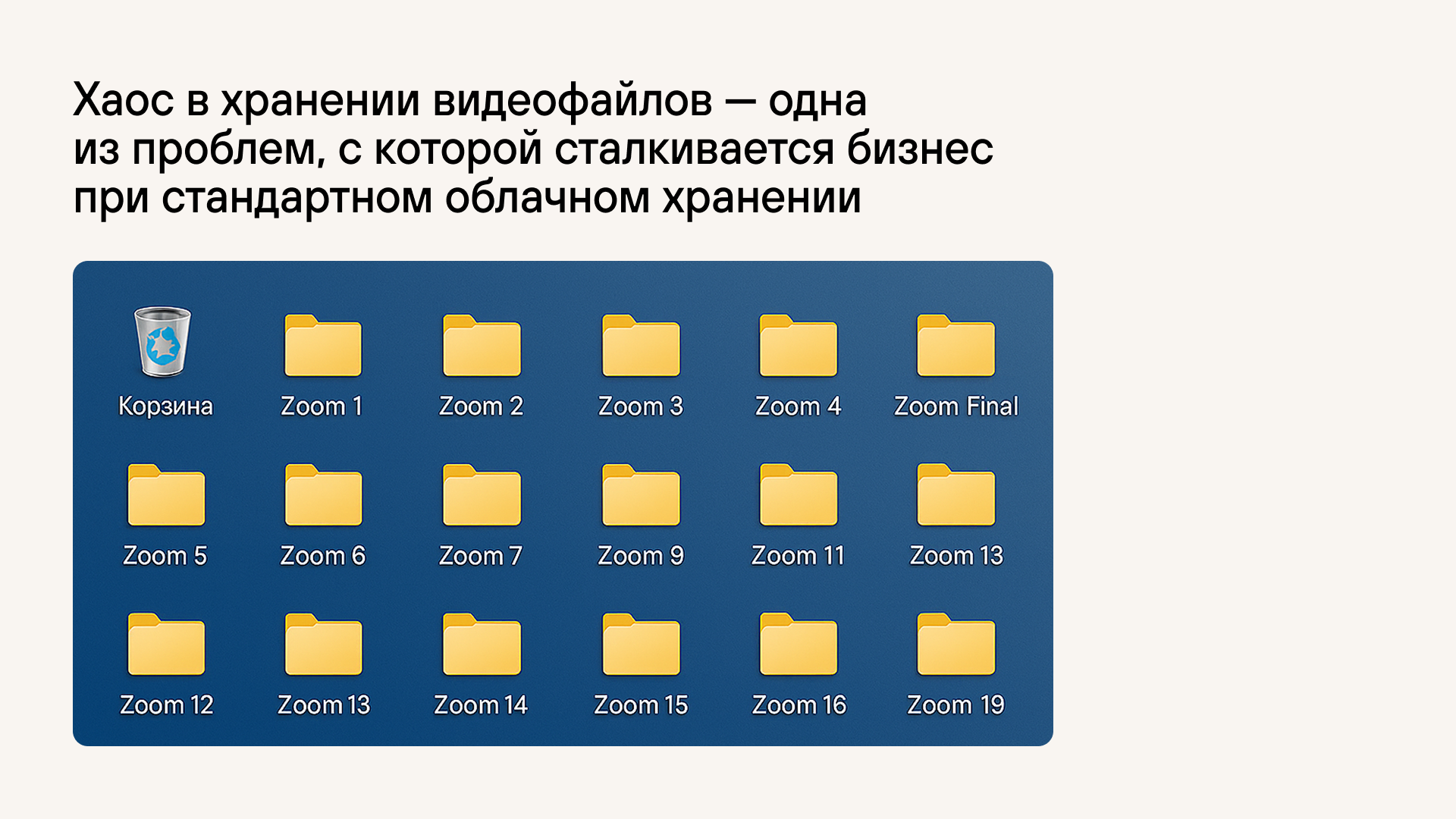
Task: Select the Zoom 11 folder
Action: (799, 496)
